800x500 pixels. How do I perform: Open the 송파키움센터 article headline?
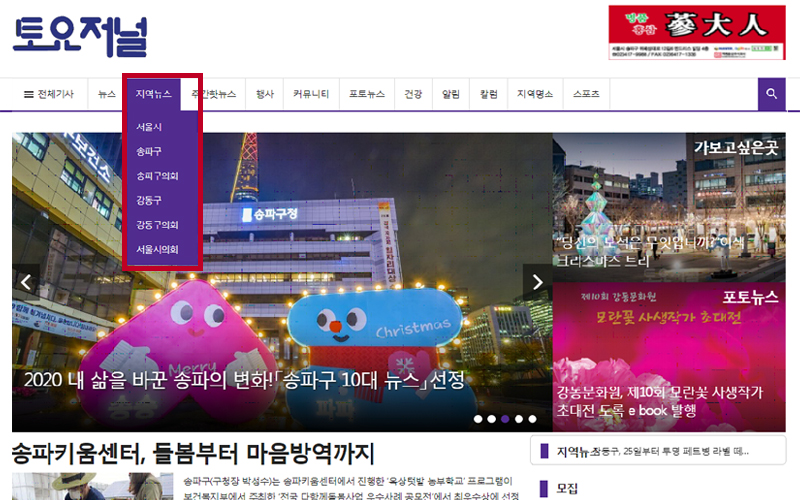click(x=193, y=454)
